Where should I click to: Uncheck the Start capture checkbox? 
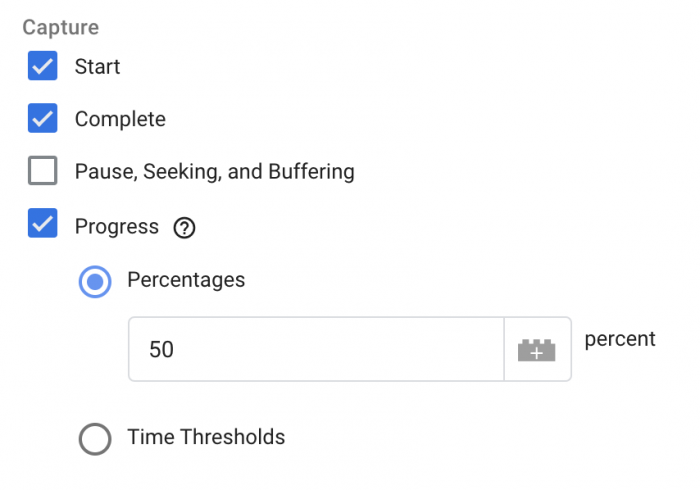coord(42,66)
